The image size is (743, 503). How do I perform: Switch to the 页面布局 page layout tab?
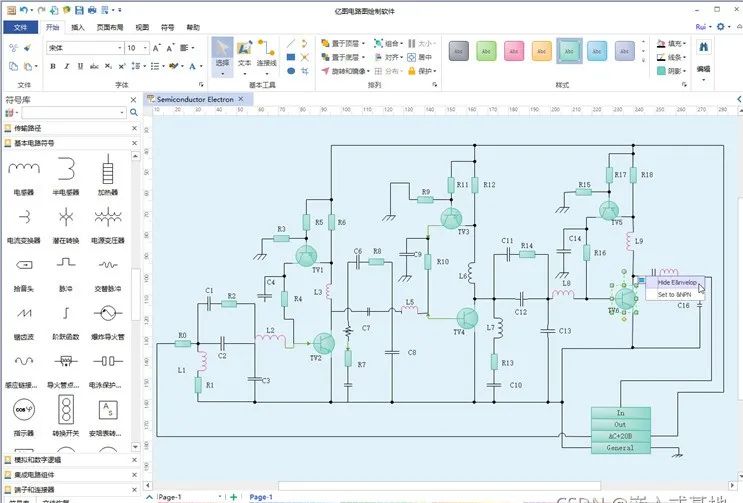[110, 27]
